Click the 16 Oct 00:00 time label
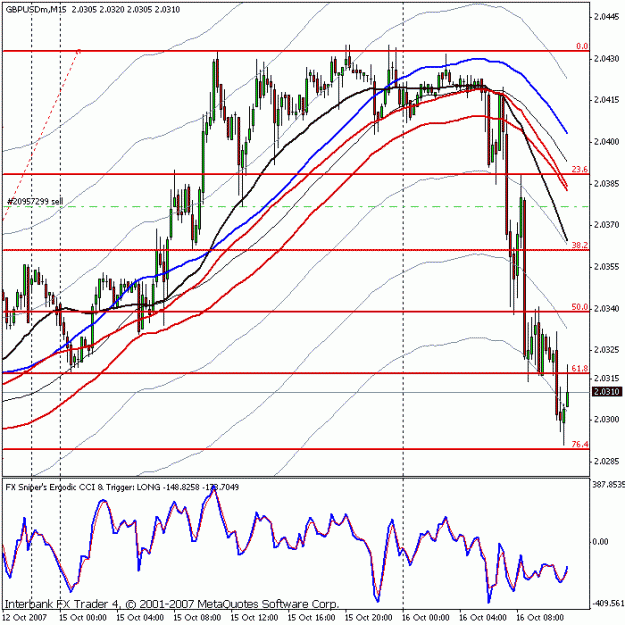Screen dimensions: 625x625 tap(426, 618)
